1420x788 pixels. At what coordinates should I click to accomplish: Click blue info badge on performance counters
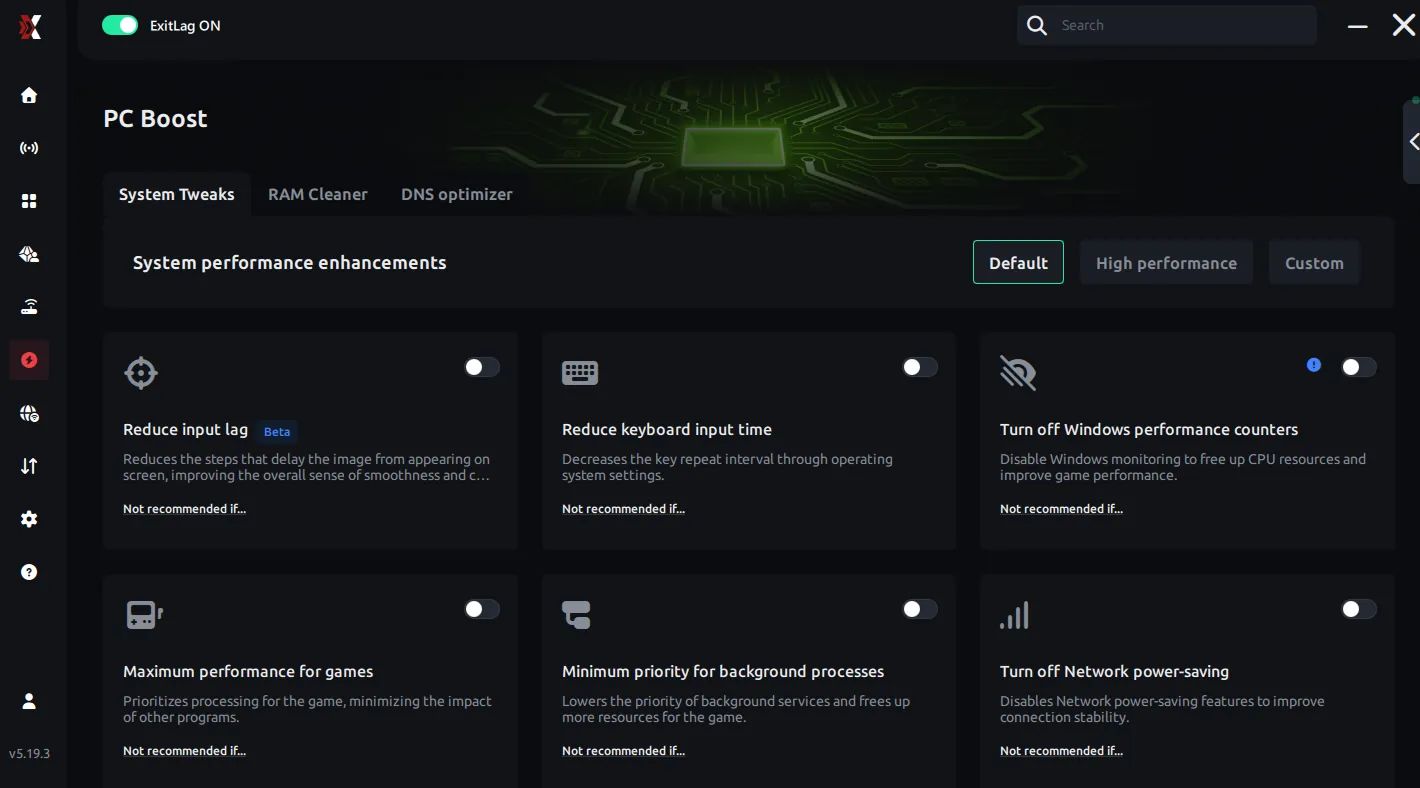pyautogui.click(x=1314, y=366)
